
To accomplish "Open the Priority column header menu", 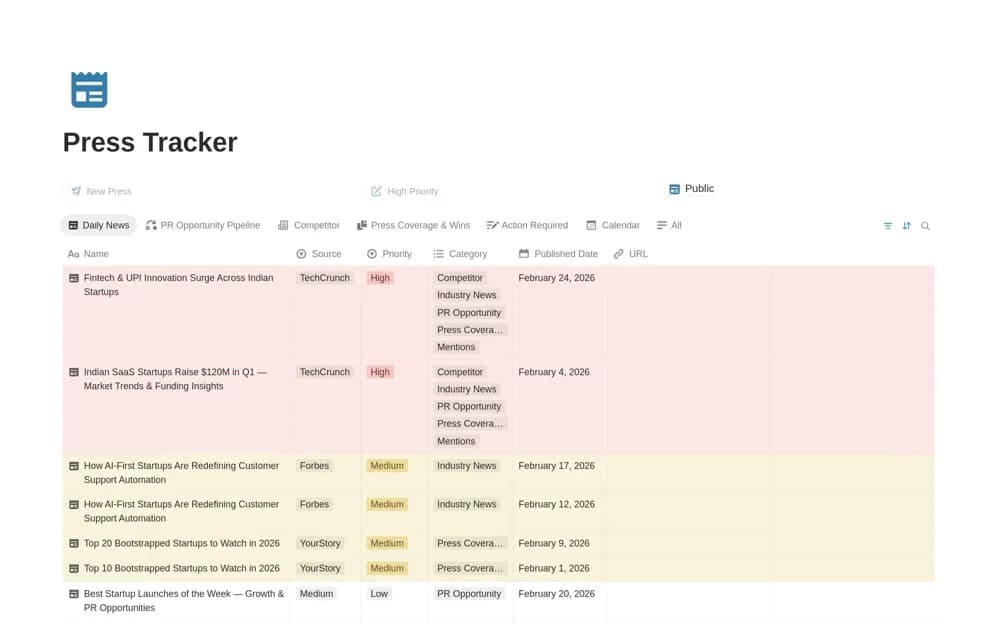I will point(390,254).
